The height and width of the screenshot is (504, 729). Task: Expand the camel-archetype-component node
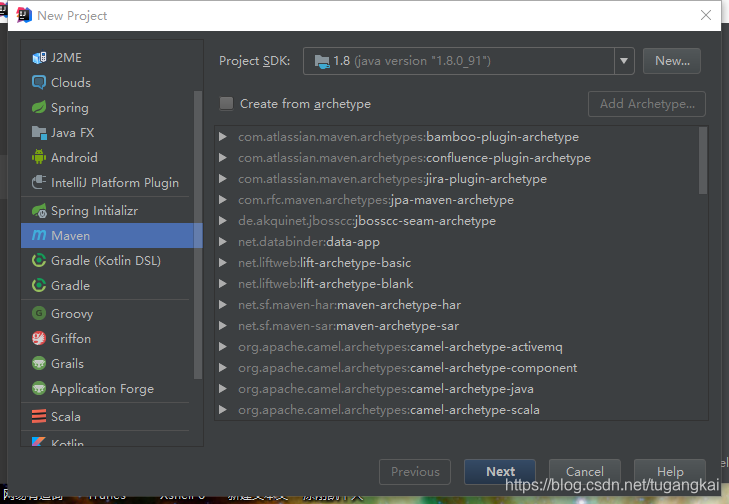(x=223, y=367)
